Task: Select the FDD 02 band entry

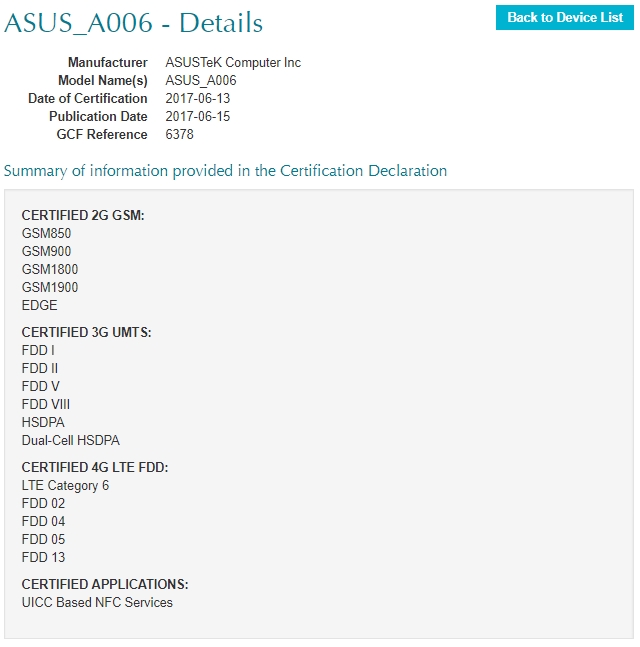Action: 43,503
